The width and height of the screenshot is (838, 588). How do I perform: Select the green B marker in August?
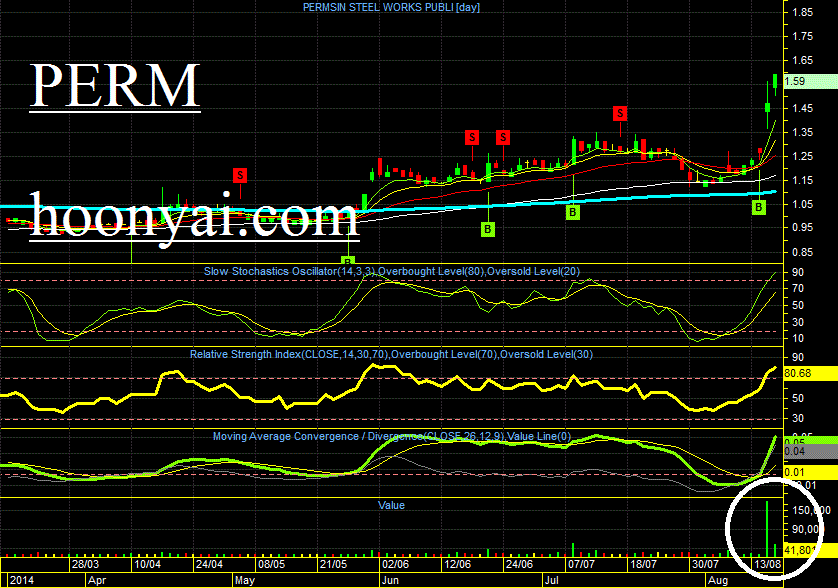[758, 207]
